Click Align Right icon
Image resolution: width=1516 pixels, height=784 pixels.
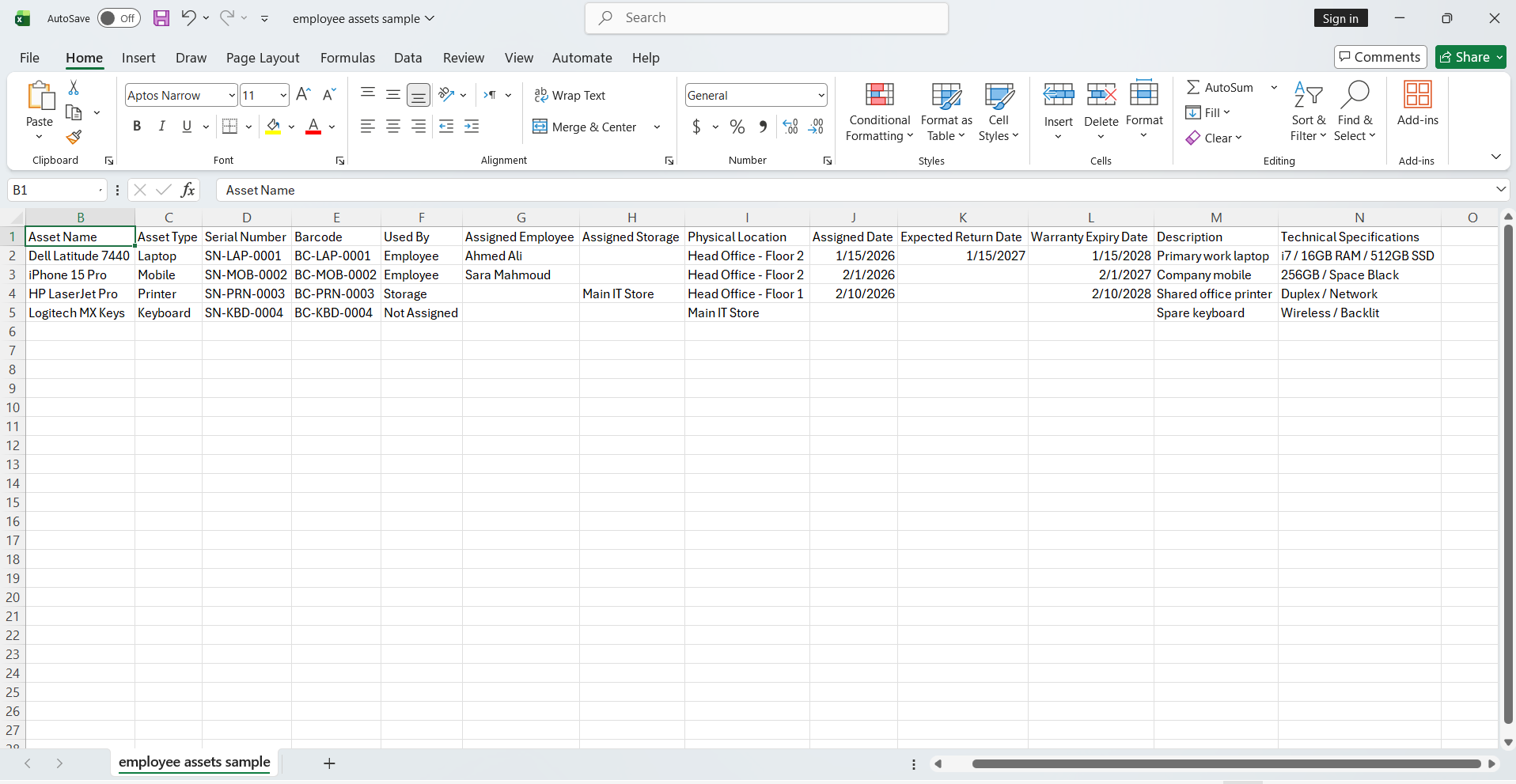(419, 127)
